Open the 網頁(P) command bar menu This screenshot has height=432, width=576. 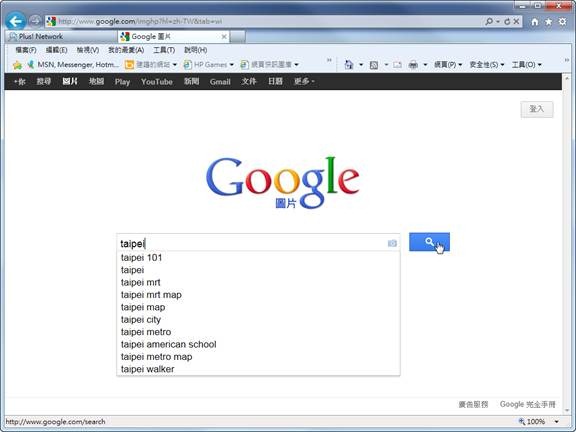(448, 65)
